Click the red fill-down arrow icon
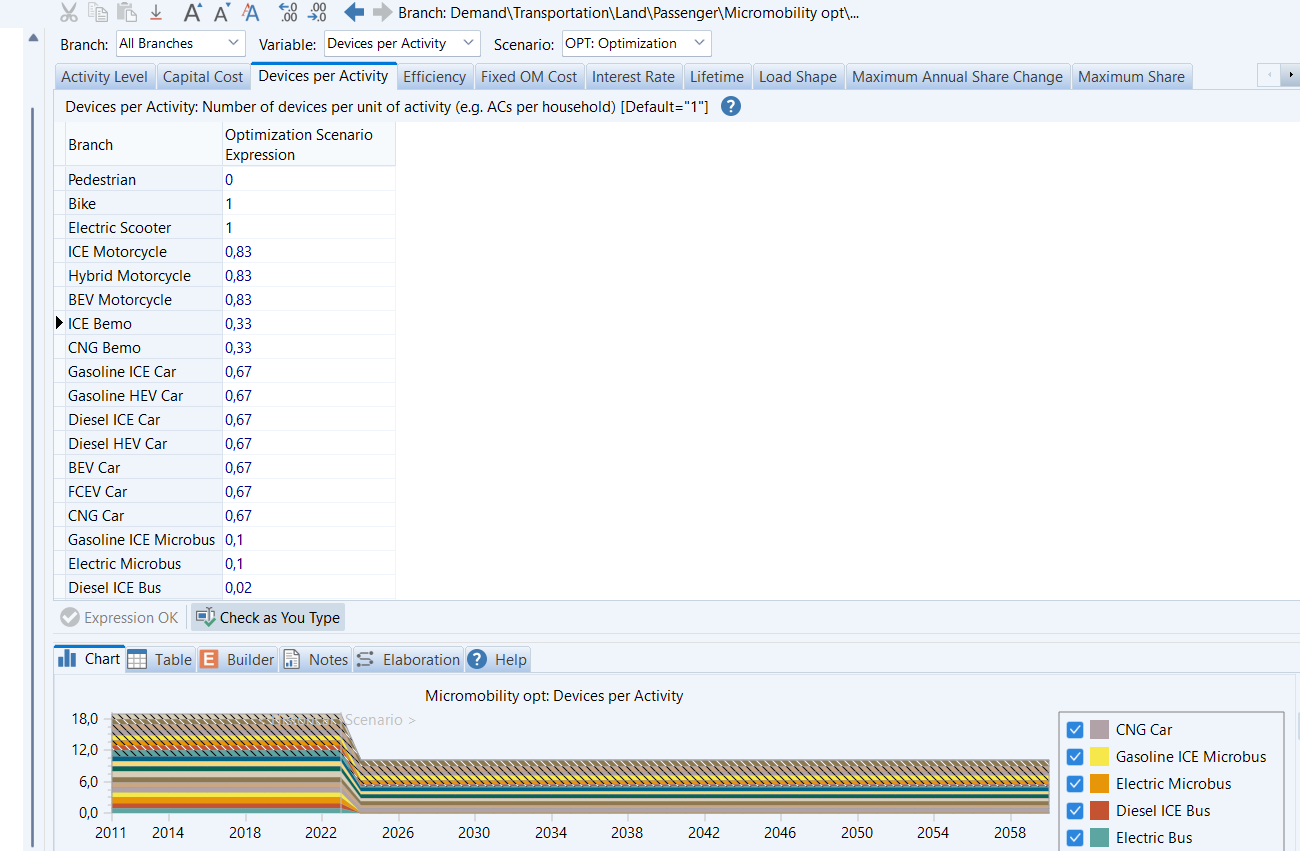Screen dimensions: 1300x851 156,12
